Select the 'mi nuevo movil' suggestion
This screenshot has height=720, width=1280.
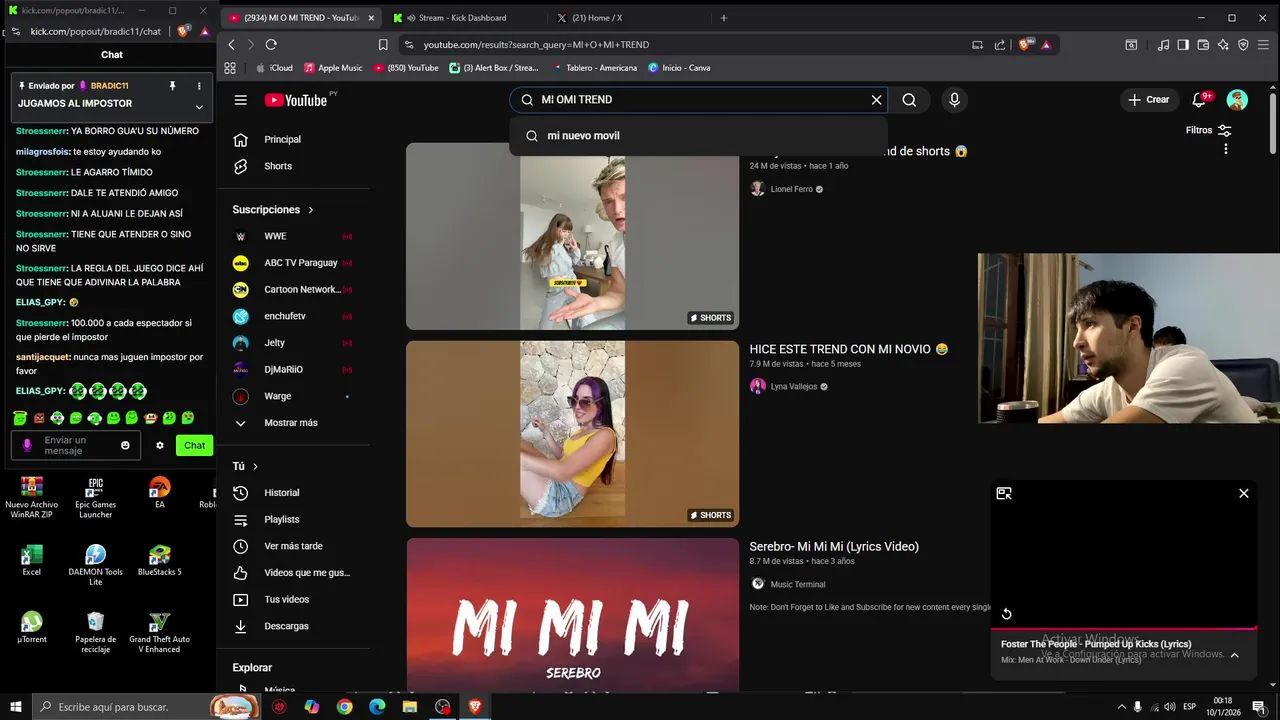[x=698, y=136]
